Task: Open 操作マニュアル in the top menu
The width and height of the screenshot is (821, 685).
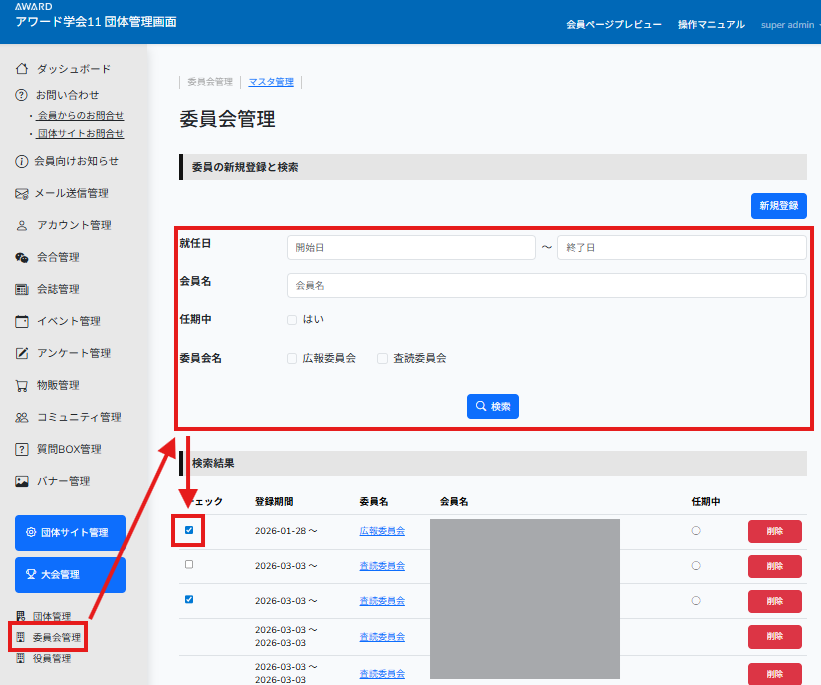Action: click(711, 24)
